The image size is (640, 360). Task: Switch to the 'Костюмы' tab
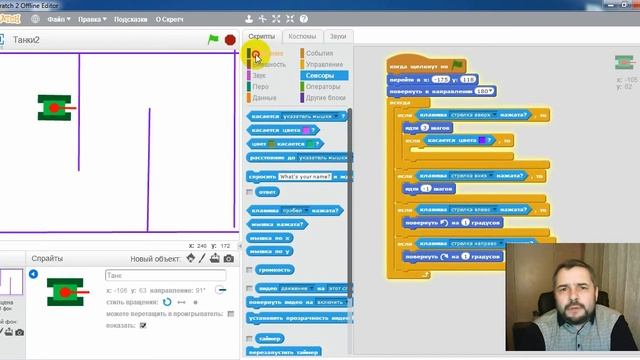pos(302,36)
